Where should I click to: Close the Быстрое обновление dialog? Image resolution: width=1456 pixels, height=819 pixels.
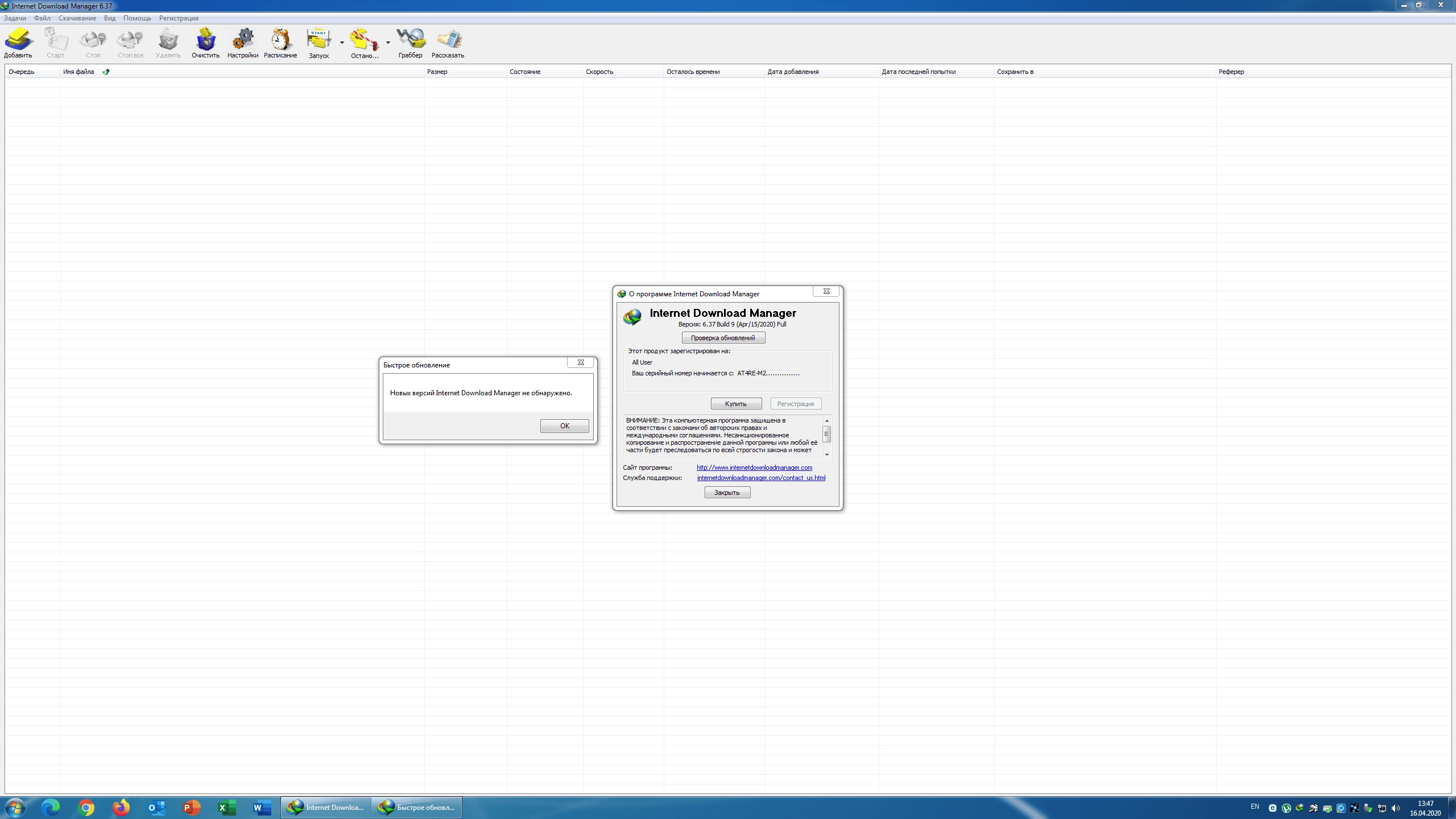click(581, 362)
